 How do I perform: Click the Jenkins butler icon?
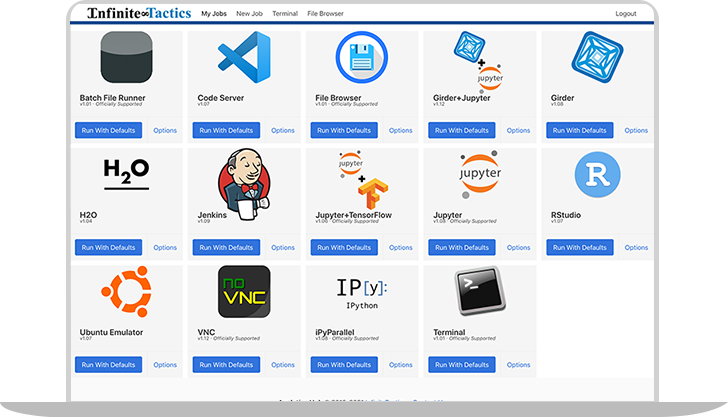[x=244, y=184]
